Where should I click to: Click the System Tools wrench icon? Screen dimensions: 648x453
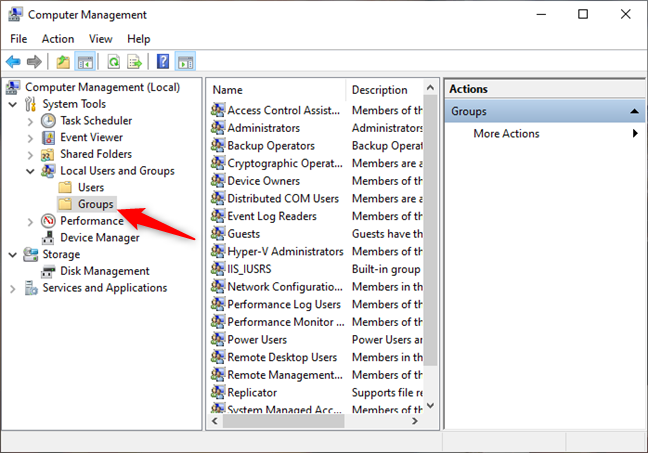point(31,104)
